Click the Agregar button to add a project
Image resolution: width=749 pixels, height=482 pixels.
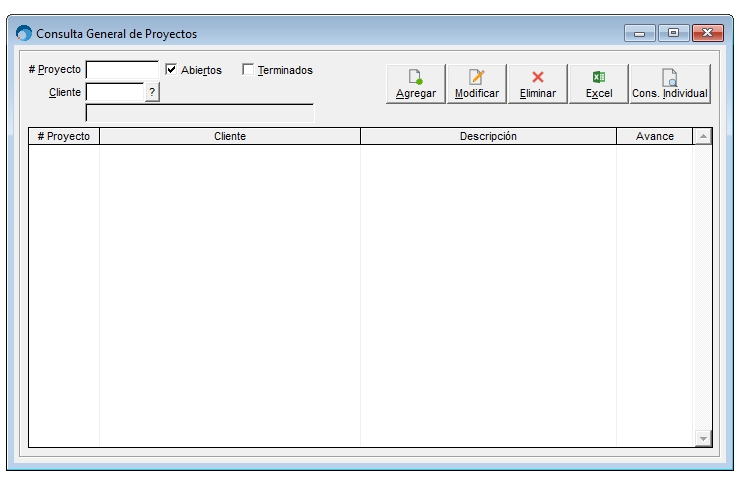(x=416, y=84)
